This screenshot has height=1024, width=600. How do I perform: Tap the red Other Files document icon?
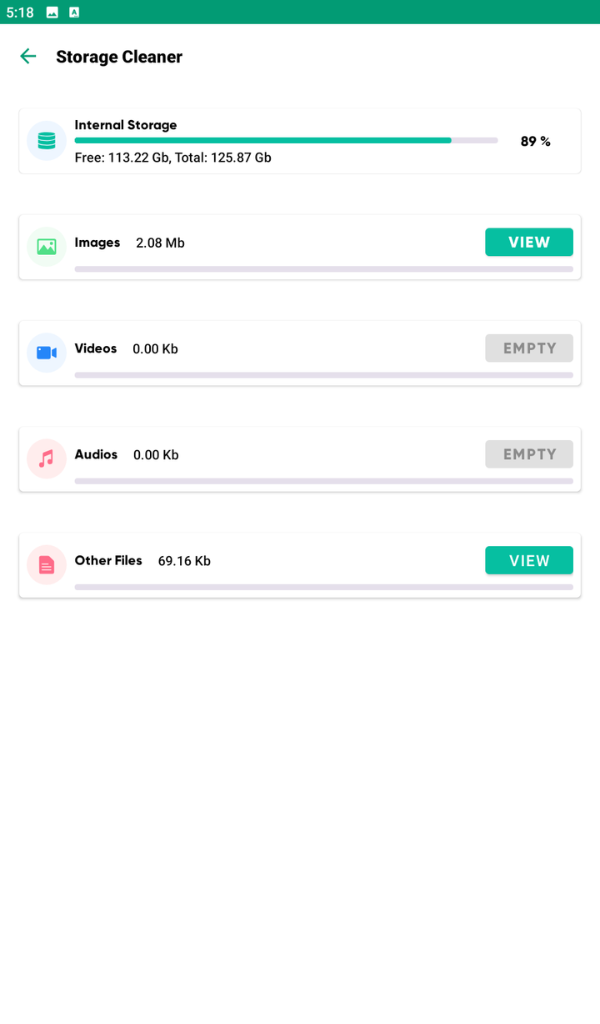tap(46, 565)
